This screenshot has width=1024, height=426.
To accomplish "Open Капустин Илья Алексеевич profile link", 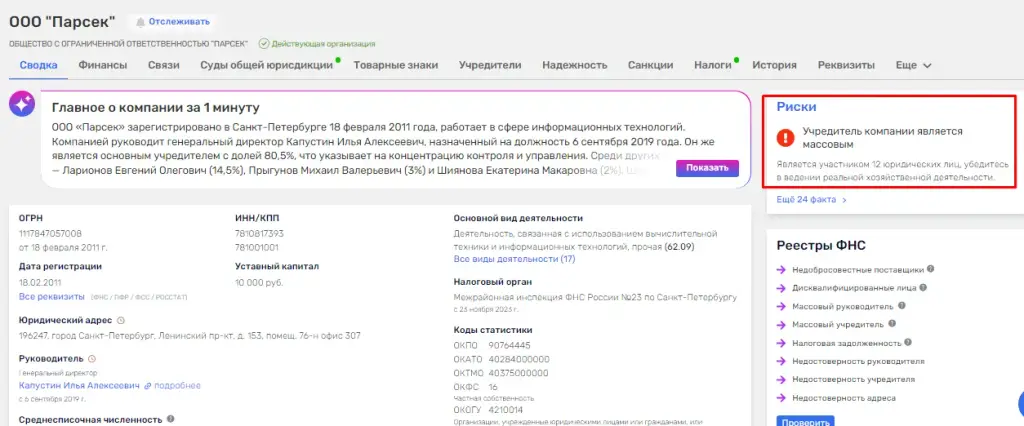I will click(80, 386).
